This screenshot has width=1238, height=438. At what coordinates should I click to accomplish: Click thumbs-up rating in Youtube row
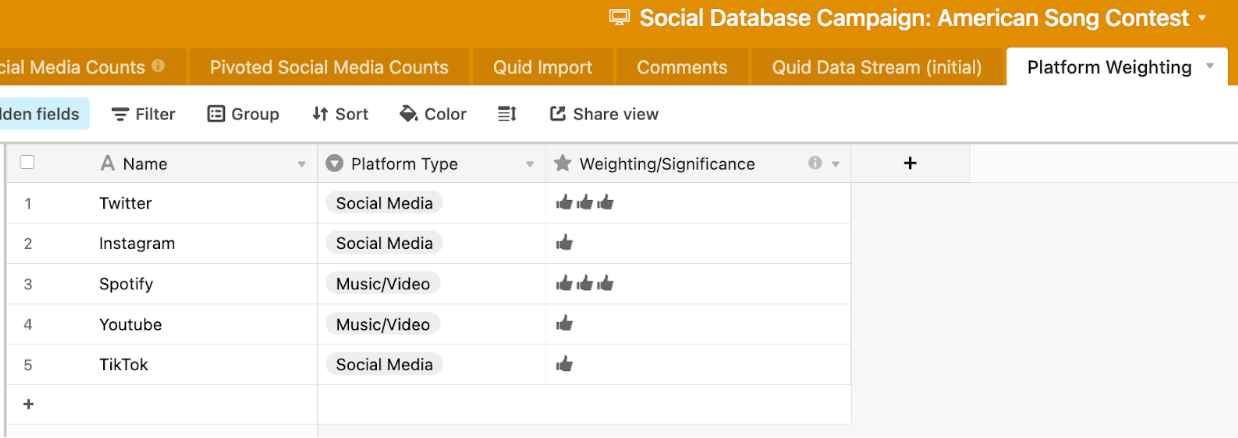coord(564,324)
